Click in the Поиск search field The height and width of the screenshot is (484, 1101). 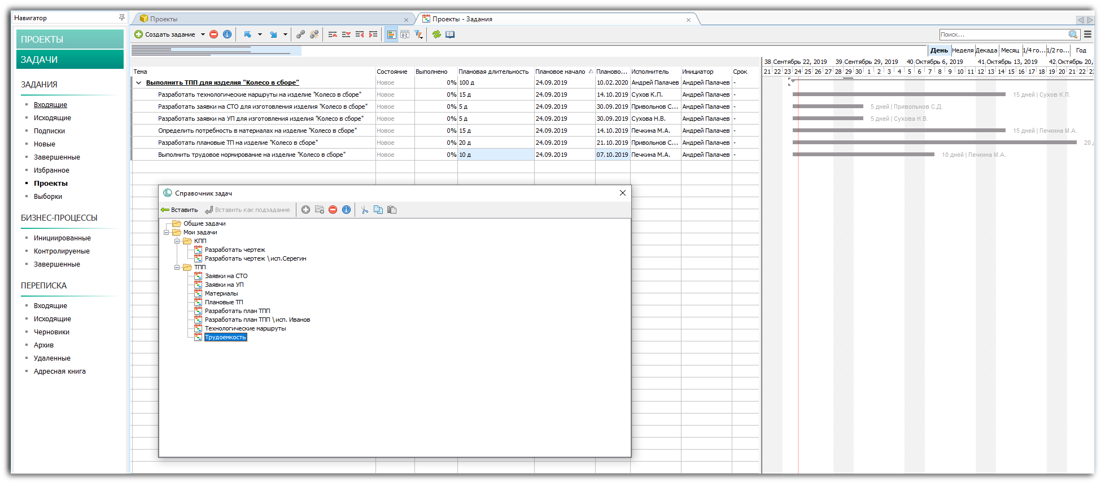(x=1002, y=35)
